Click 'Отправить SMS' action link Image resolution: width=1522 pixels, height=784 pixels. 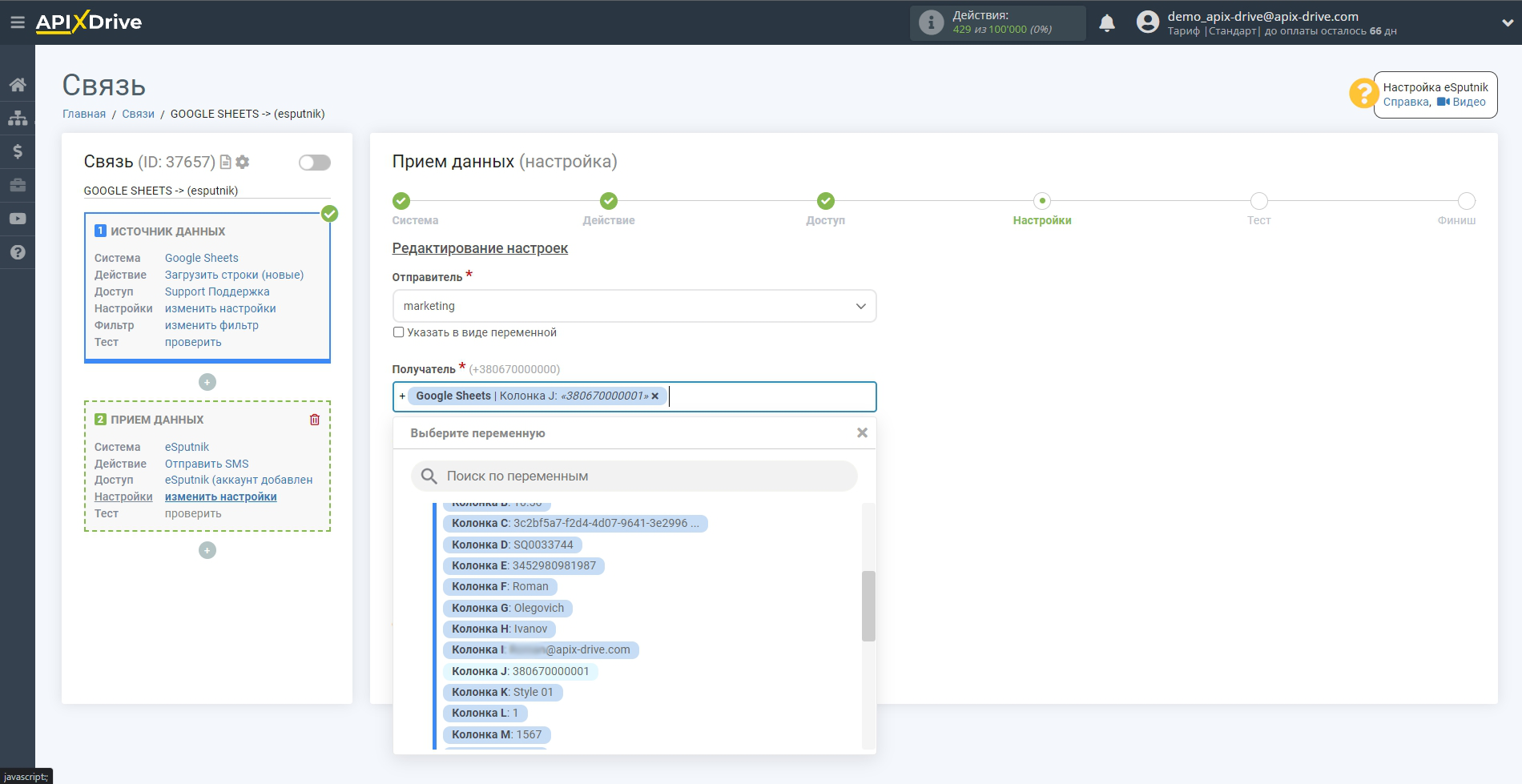point(207,464)
